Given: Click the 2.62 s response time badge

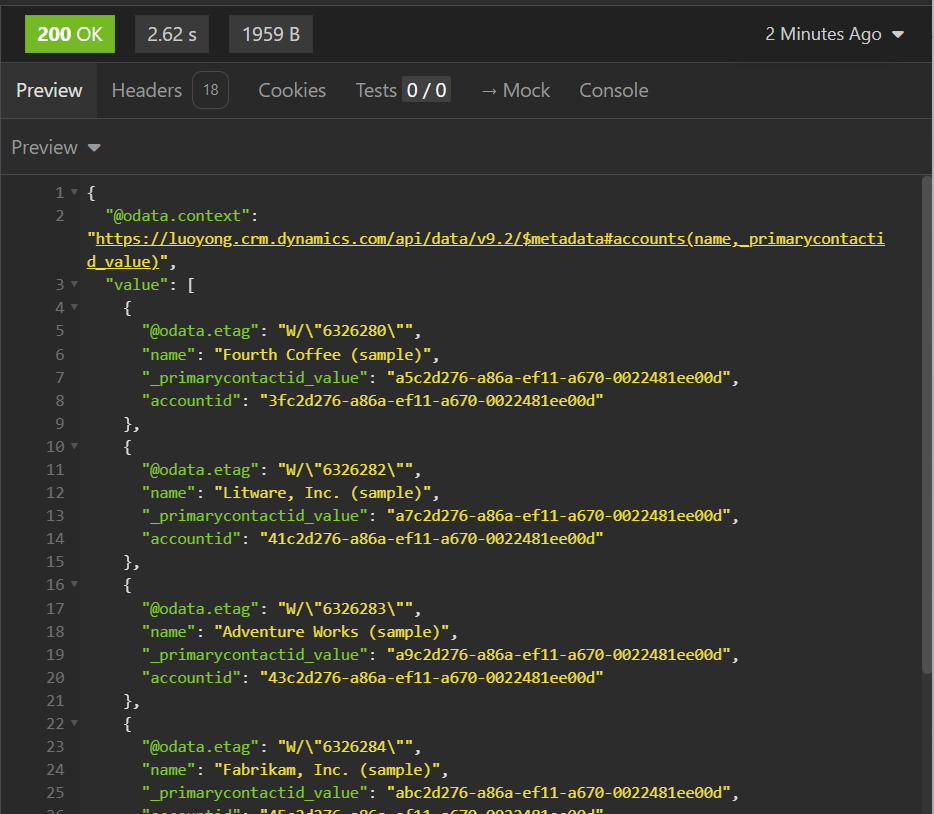Looking at the screenshot, I should pos(172,34).
